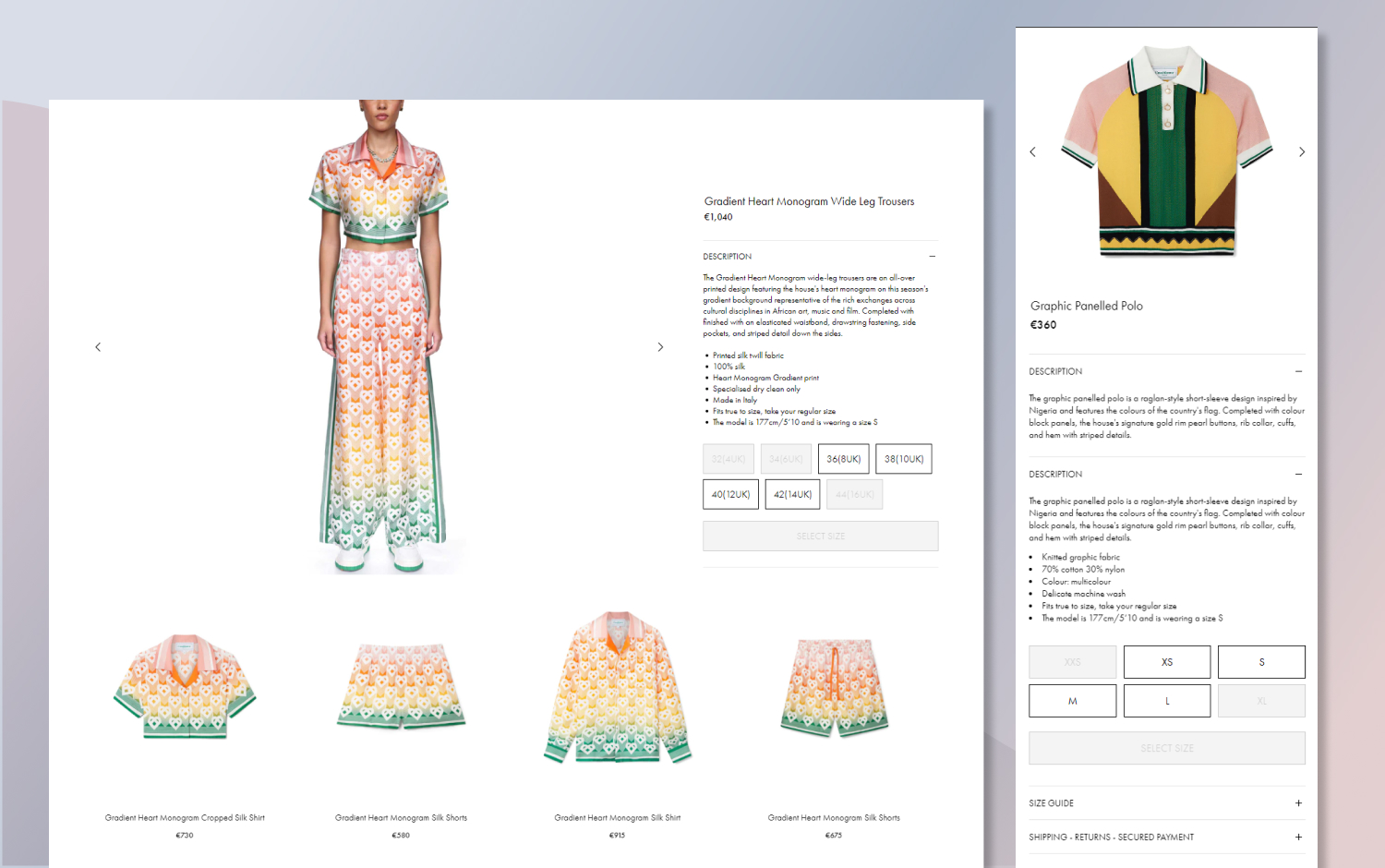Viewport: 1385px width, 868px height.
Task: Open the Gradient Heart Monogram Silk Shirt link
Action: (617, 818)
